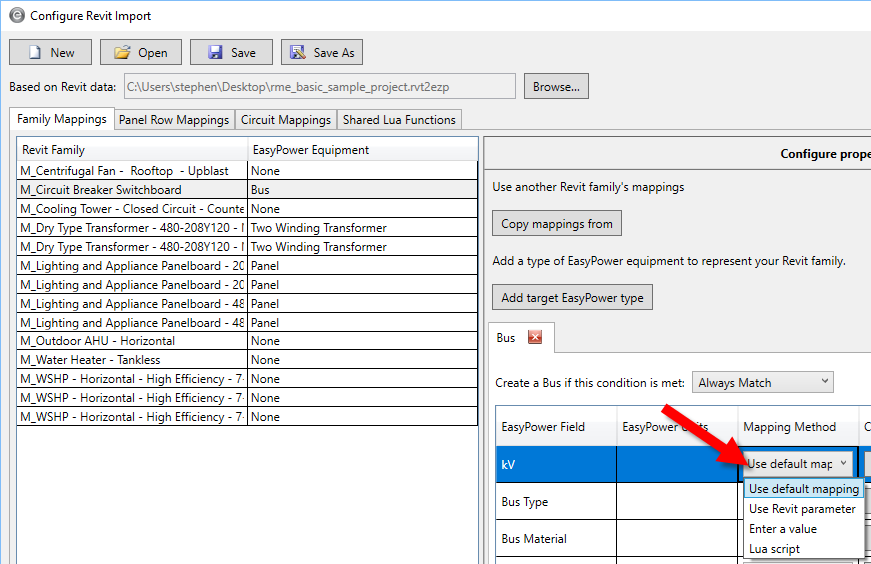Image resolution: width=871 pixels, height=564 pixels.
Task: Open the Circuit Mappings tab
Action: (x=286, y=120)
